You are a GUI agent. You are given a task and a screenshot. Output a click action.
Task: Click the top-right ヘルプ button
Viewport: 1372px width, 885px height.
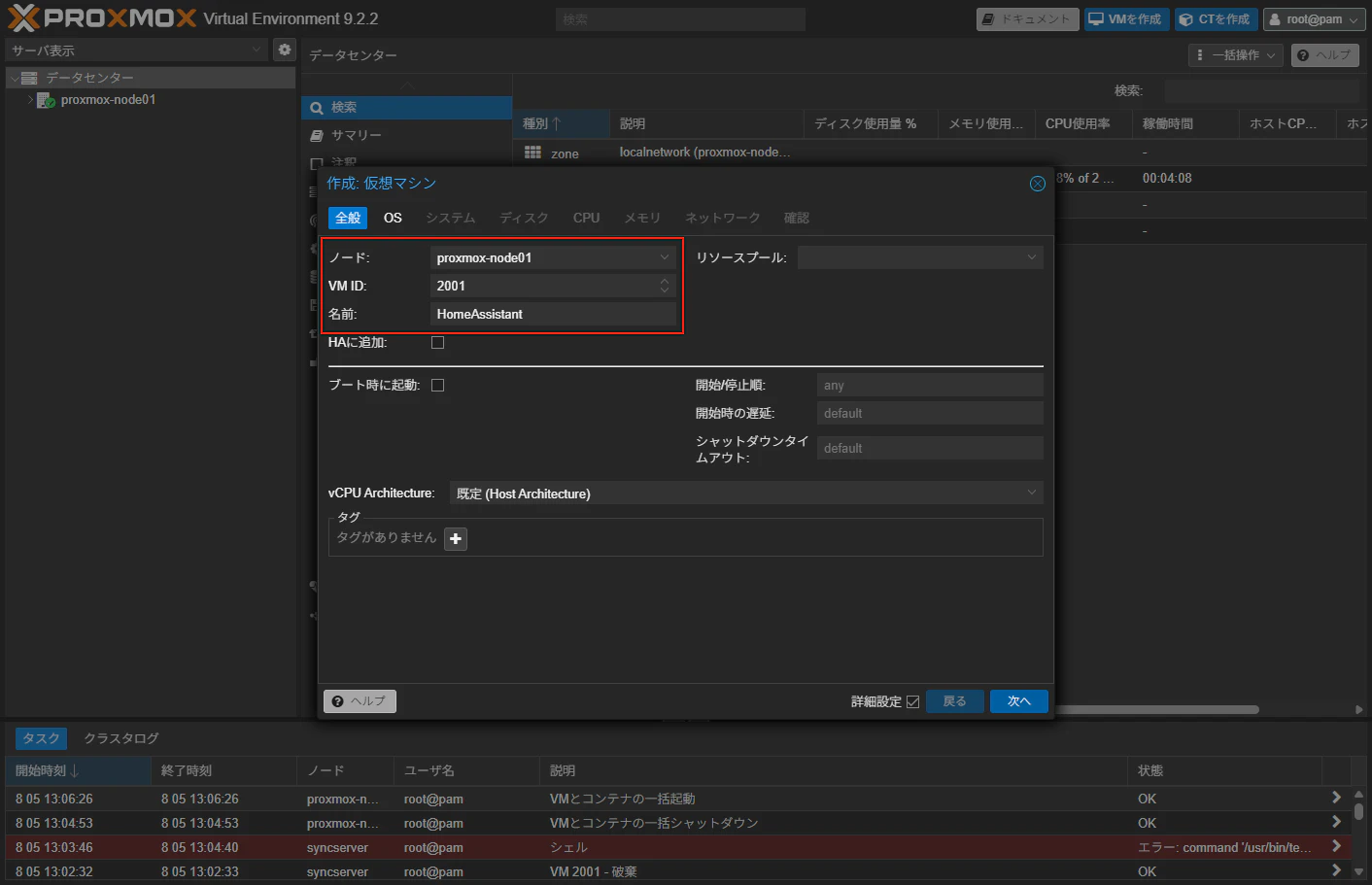tap(1325, 55)
